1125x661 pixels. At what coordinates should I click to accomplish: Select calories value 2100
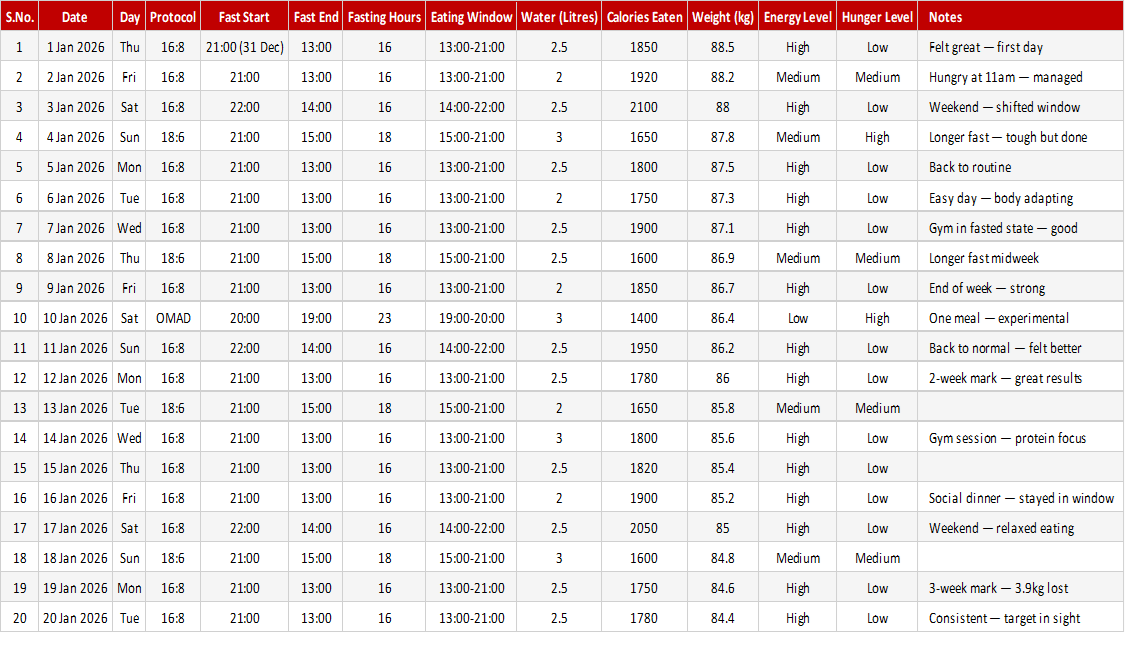644,108
